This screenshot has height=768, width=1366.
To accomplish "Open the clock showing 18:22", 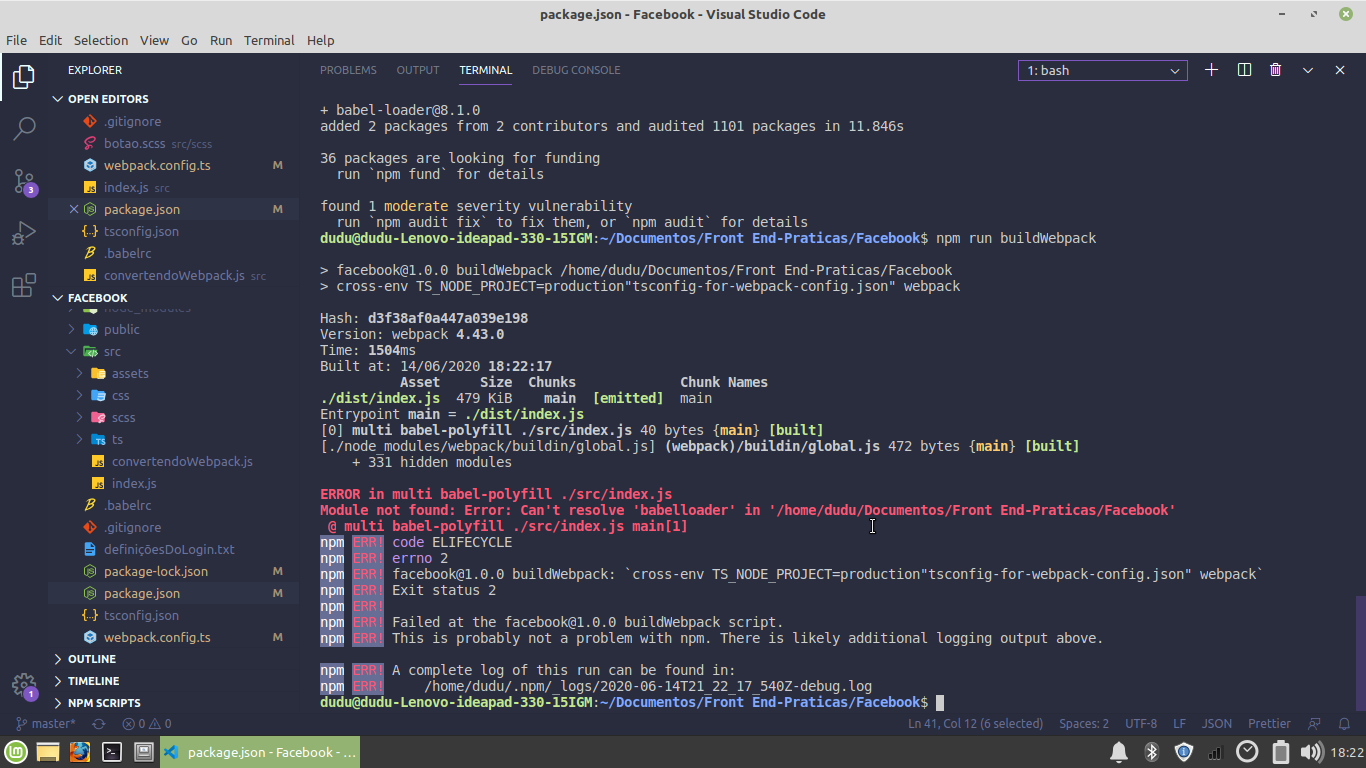I will tap(1347, 752).
